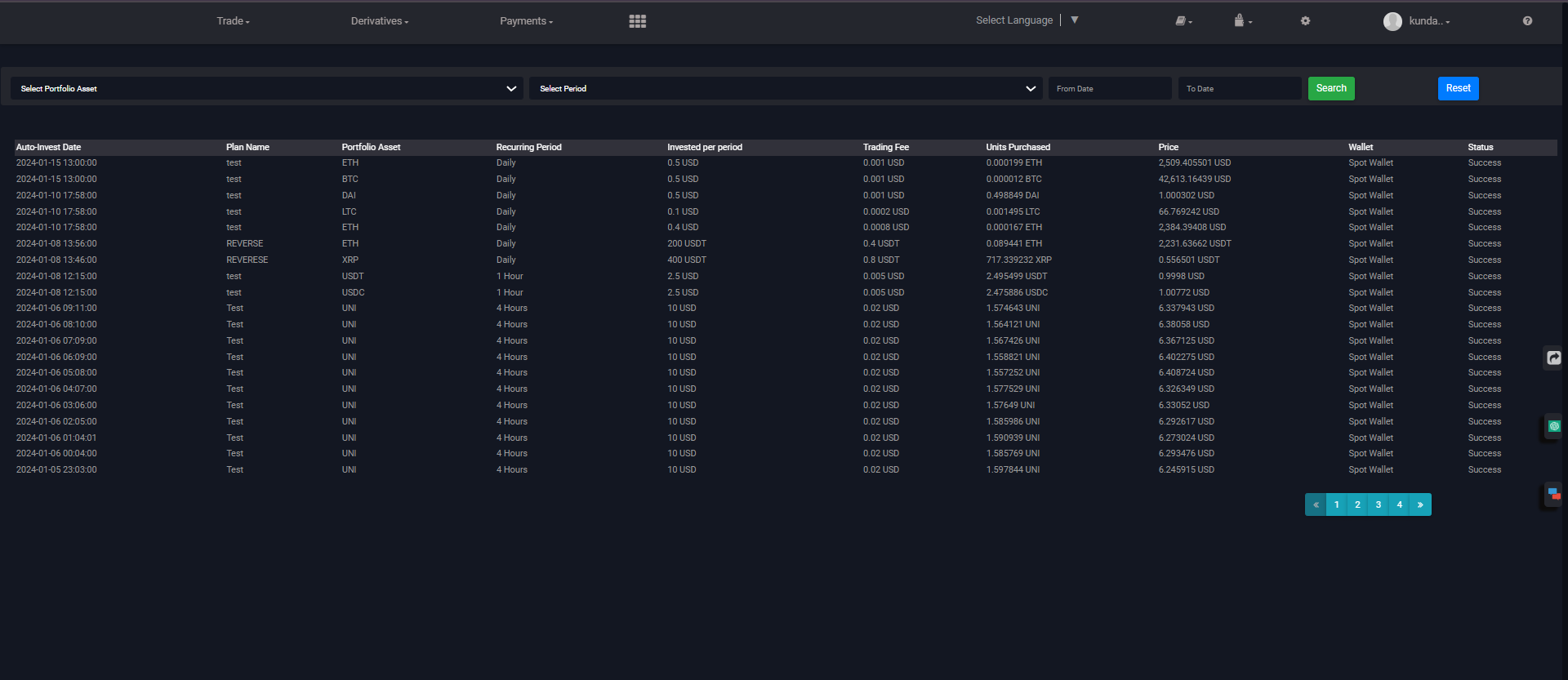Click the blue Reset button
1568x680 pixels.
(1458, 88)
